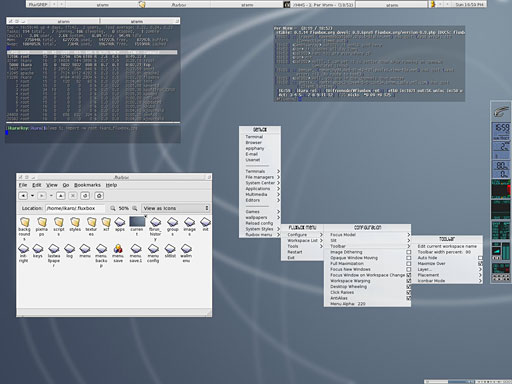Select the scripts folder icon
This screenshot has width=512, height=384.
tap(59, 222)
